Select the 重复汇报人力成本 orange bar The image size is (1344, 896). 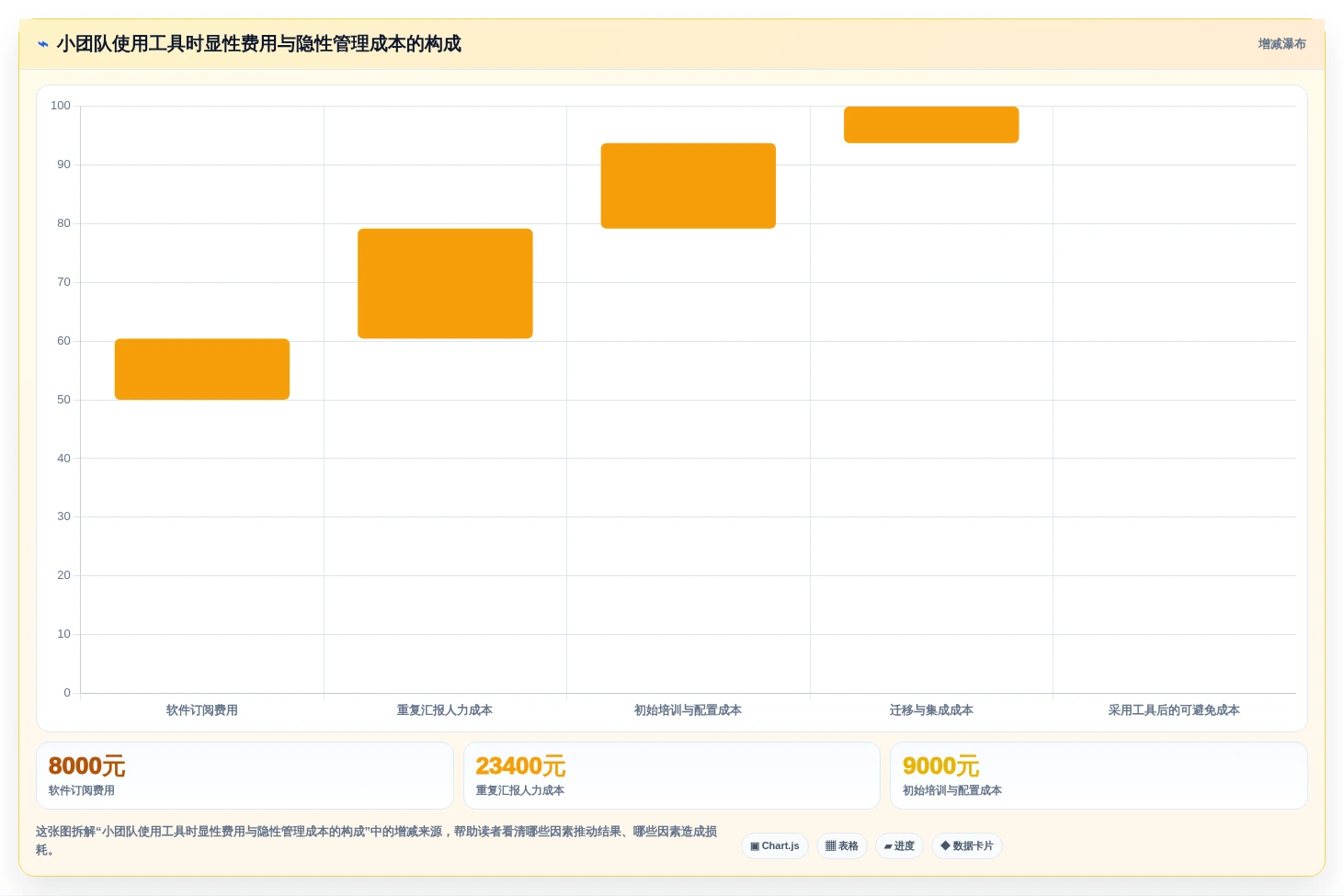(x=445, y=283)
